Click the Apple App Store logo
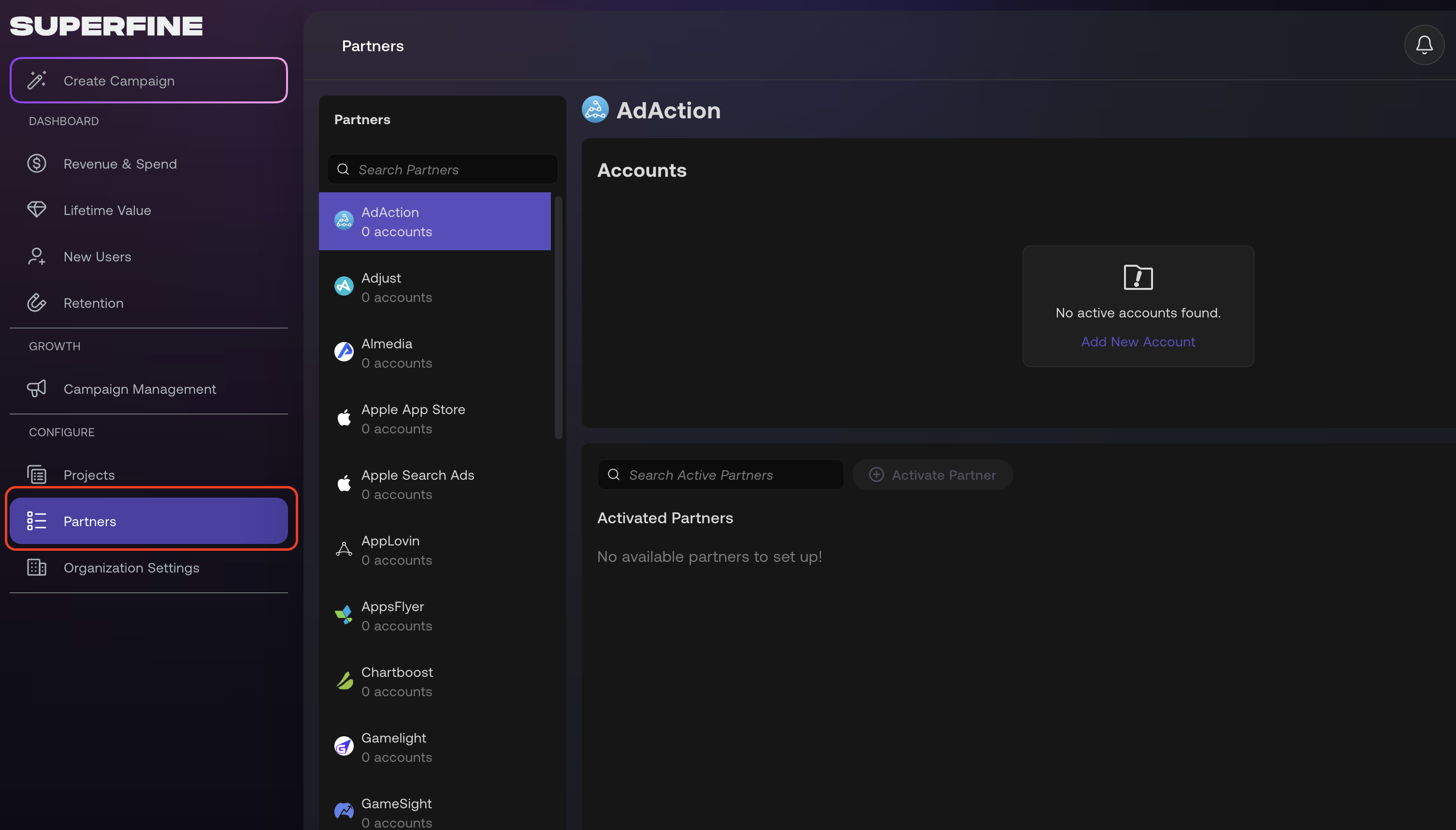Viewport: 1456px width, 830px height. [x=344, y=418]
